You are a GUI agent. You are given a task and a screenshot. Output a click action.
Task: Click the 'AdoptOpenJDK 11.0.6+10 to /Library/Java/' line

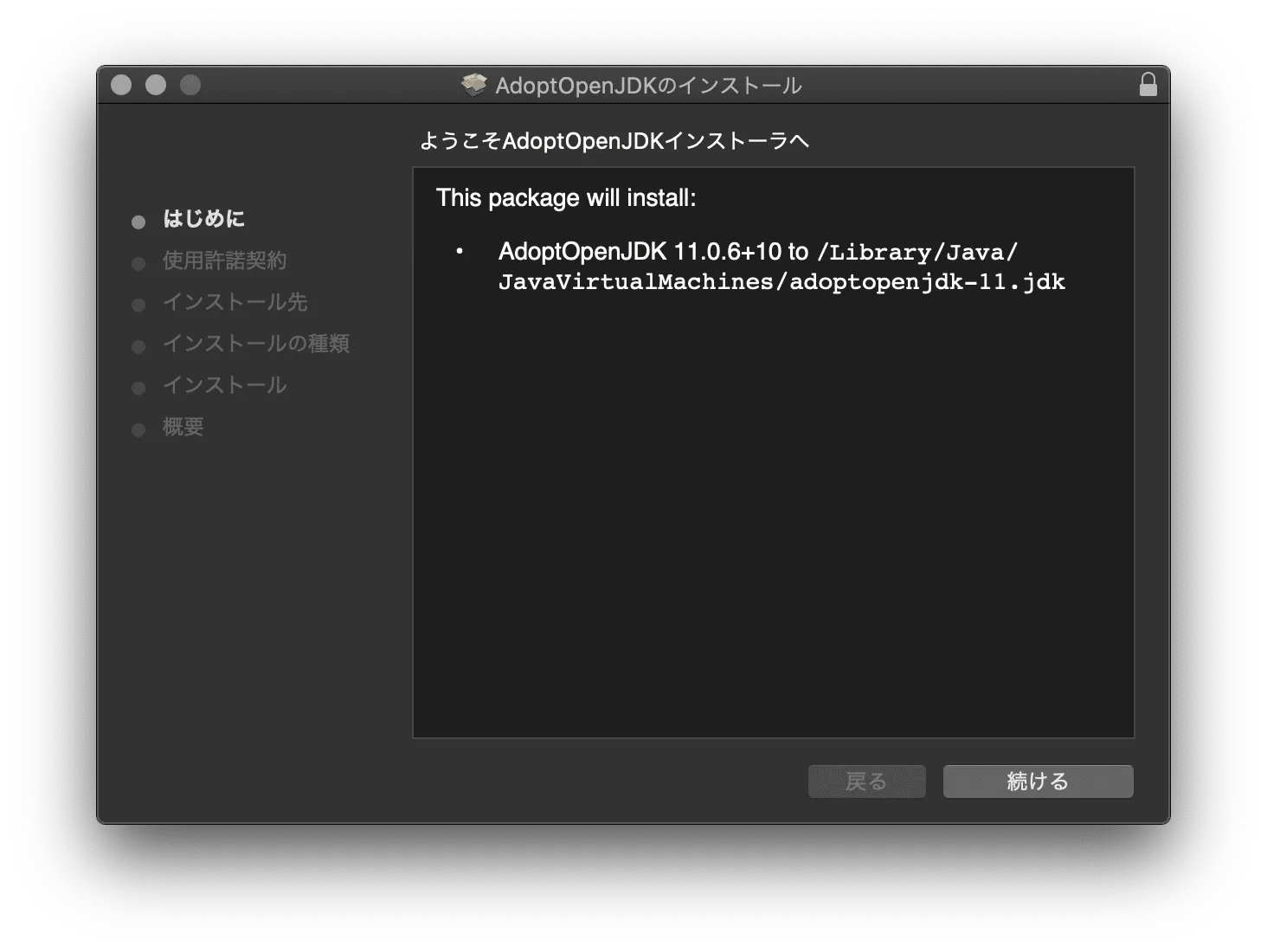(758, 252)
